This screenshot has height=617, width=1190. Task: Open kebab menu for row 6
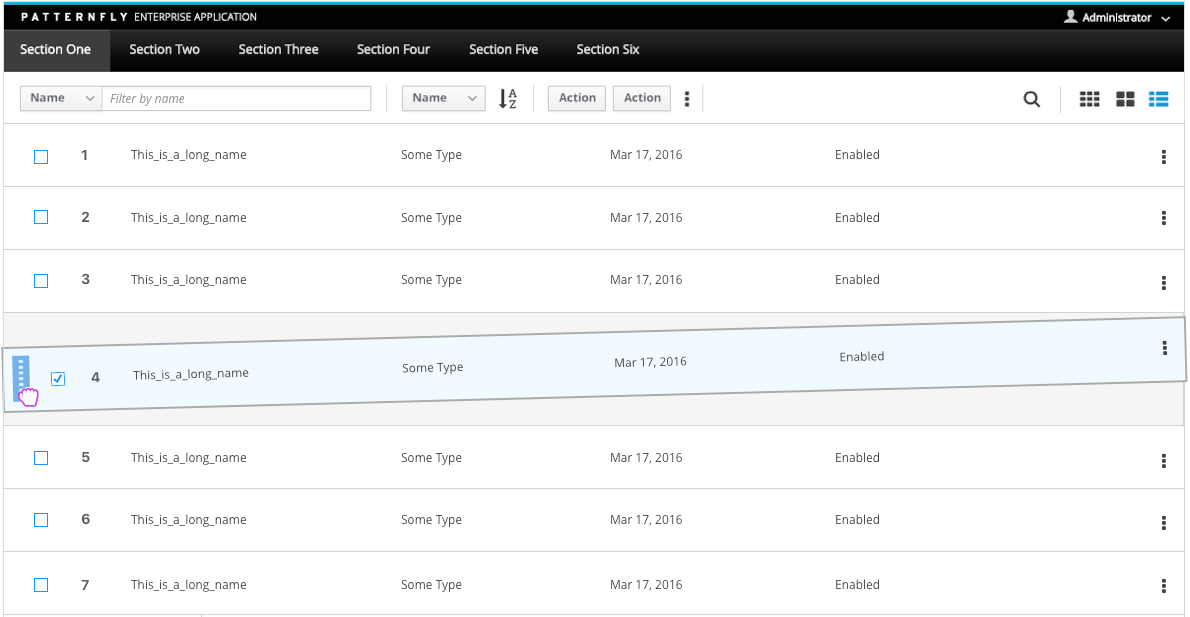(x=1163, y=523)
